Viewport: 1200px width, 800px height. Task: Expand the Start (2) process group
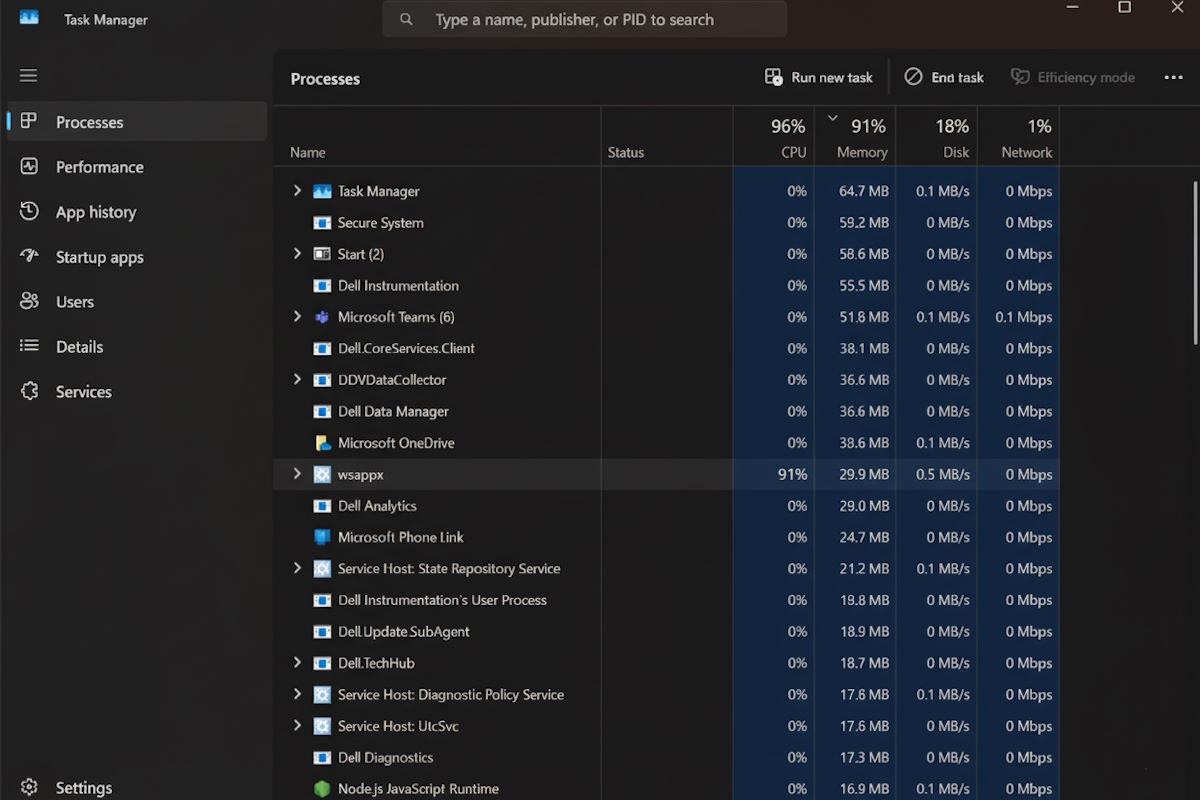tap(297, 254)
